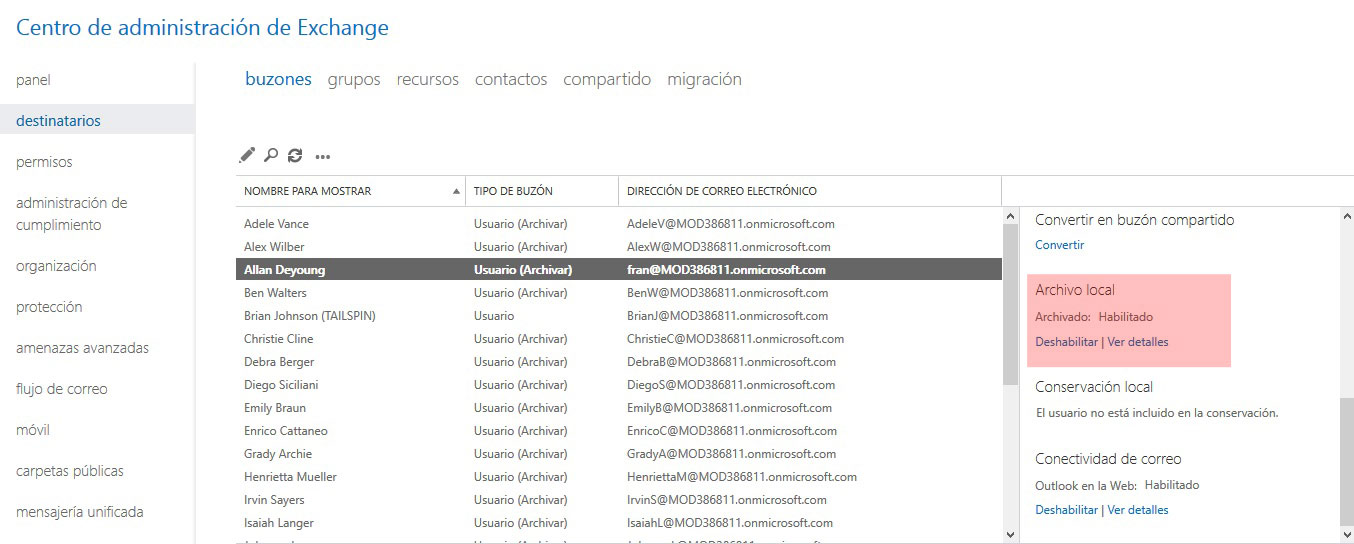The width and height of the screenshot is (1354, 544).
Task: Select the Isaiah Langer mailbox row
Action: click(618, 523)
